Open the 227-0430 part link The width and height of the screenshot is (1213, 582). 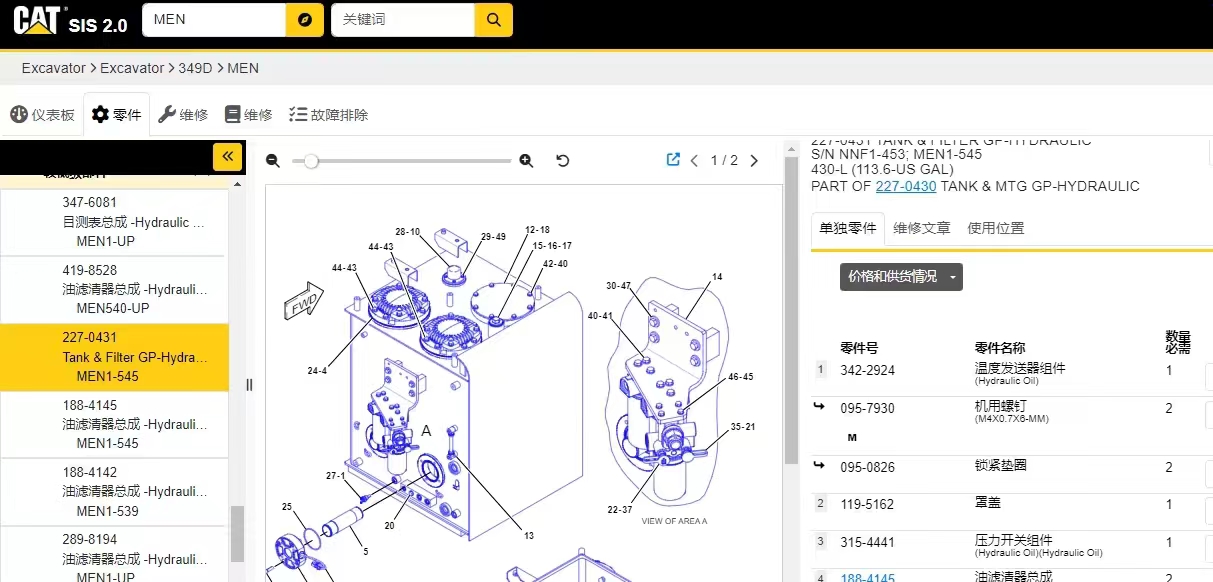pos(906,186)
